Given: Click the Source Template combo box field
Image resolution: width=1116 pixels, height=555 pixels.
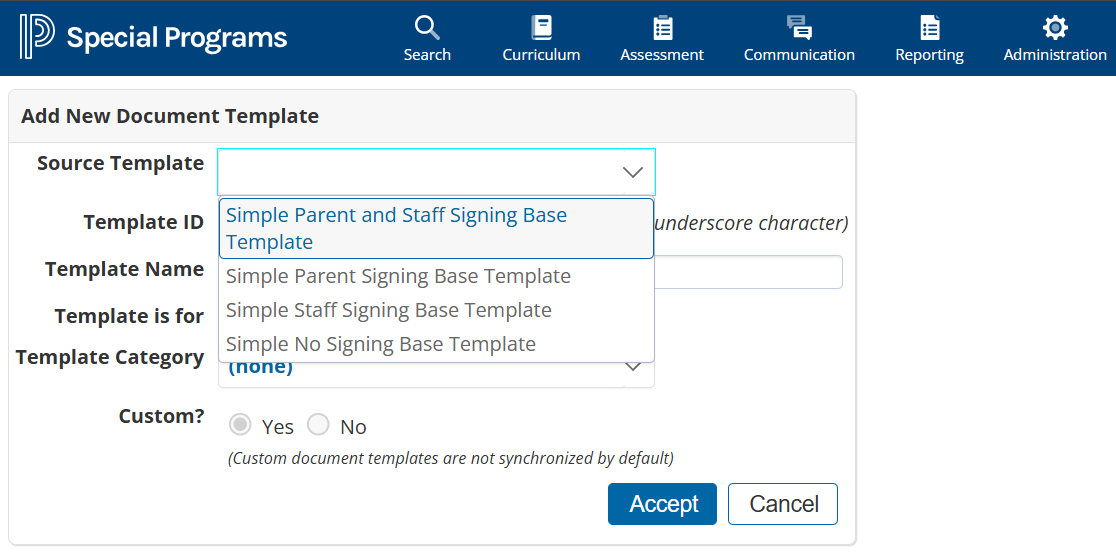Looking at the screenshot, I should point(420,172).
